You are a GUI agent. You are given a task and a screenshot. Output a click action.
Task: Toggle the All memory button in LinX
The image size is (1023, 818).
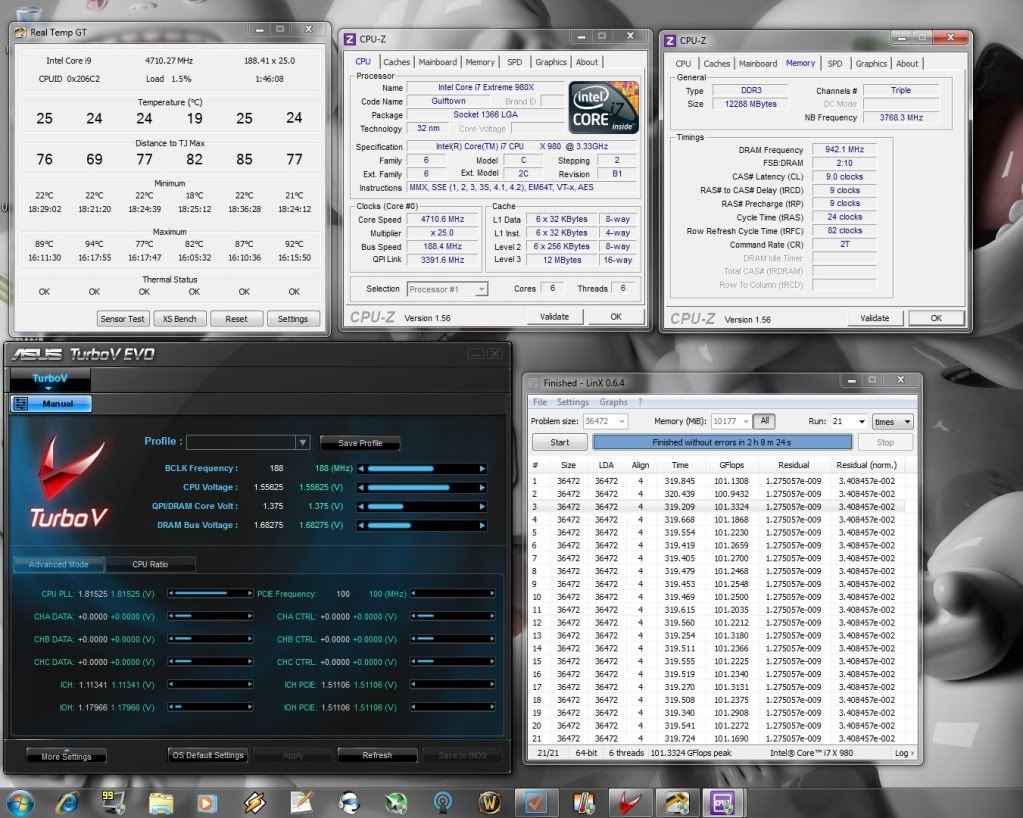coord(764,421)
